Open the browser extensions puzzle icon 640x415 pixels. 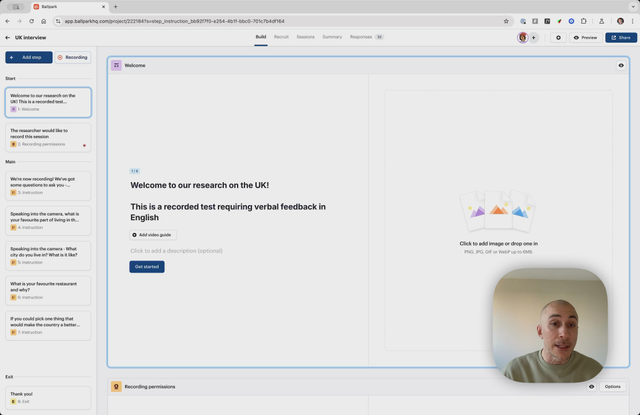tap(584, 21)
